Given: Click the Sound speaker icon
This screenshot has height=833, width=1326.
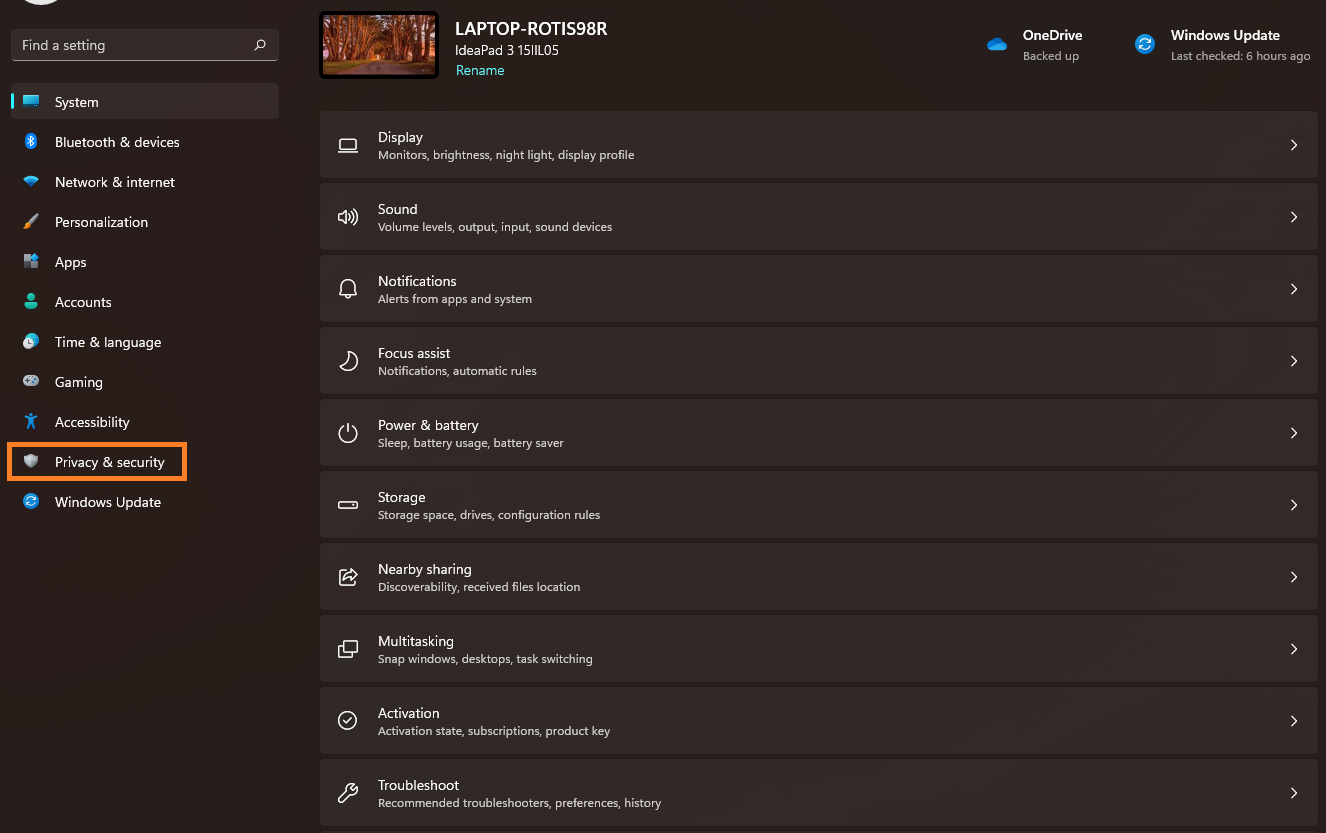Looking at the screenshot, I should tap(348, 217).
